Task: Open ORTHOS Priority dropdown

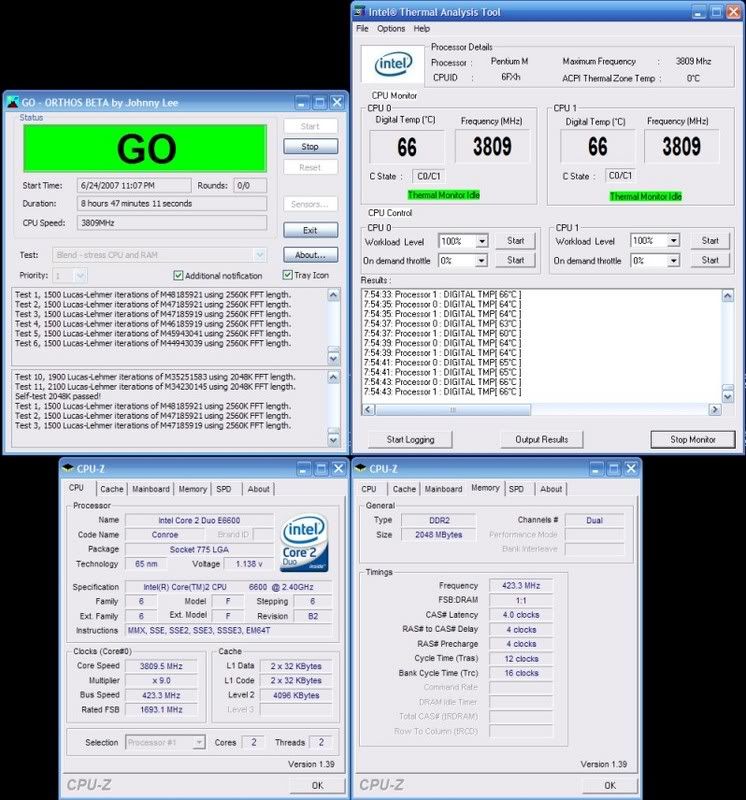Action: (80, 276)
